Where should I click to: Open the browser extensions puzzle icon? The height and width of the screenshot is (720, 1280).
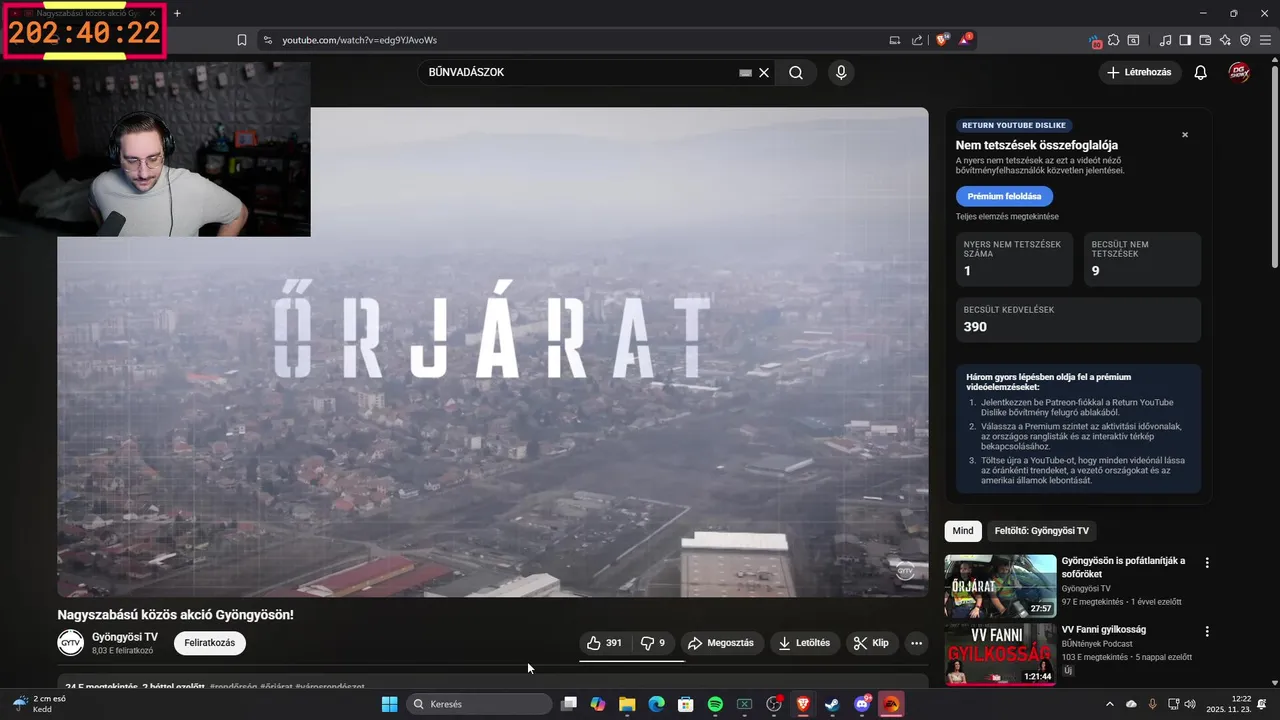[1114, 40]
